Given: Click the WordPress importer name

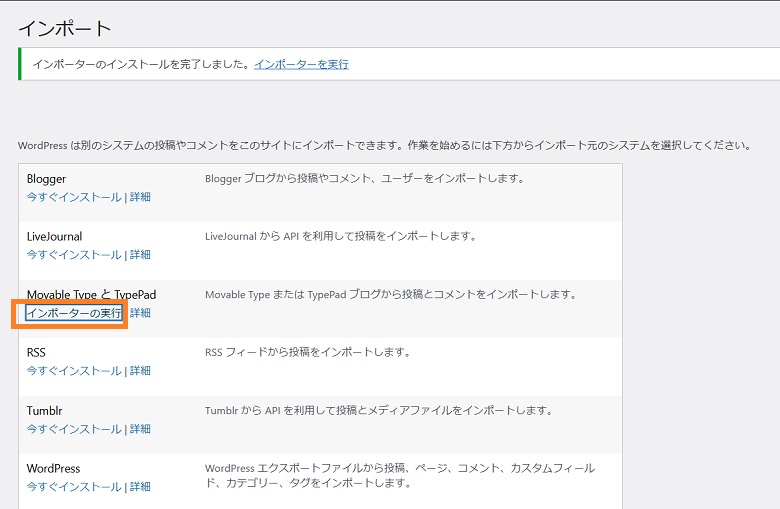Looking at the screenshot, I should click(53, 469).
